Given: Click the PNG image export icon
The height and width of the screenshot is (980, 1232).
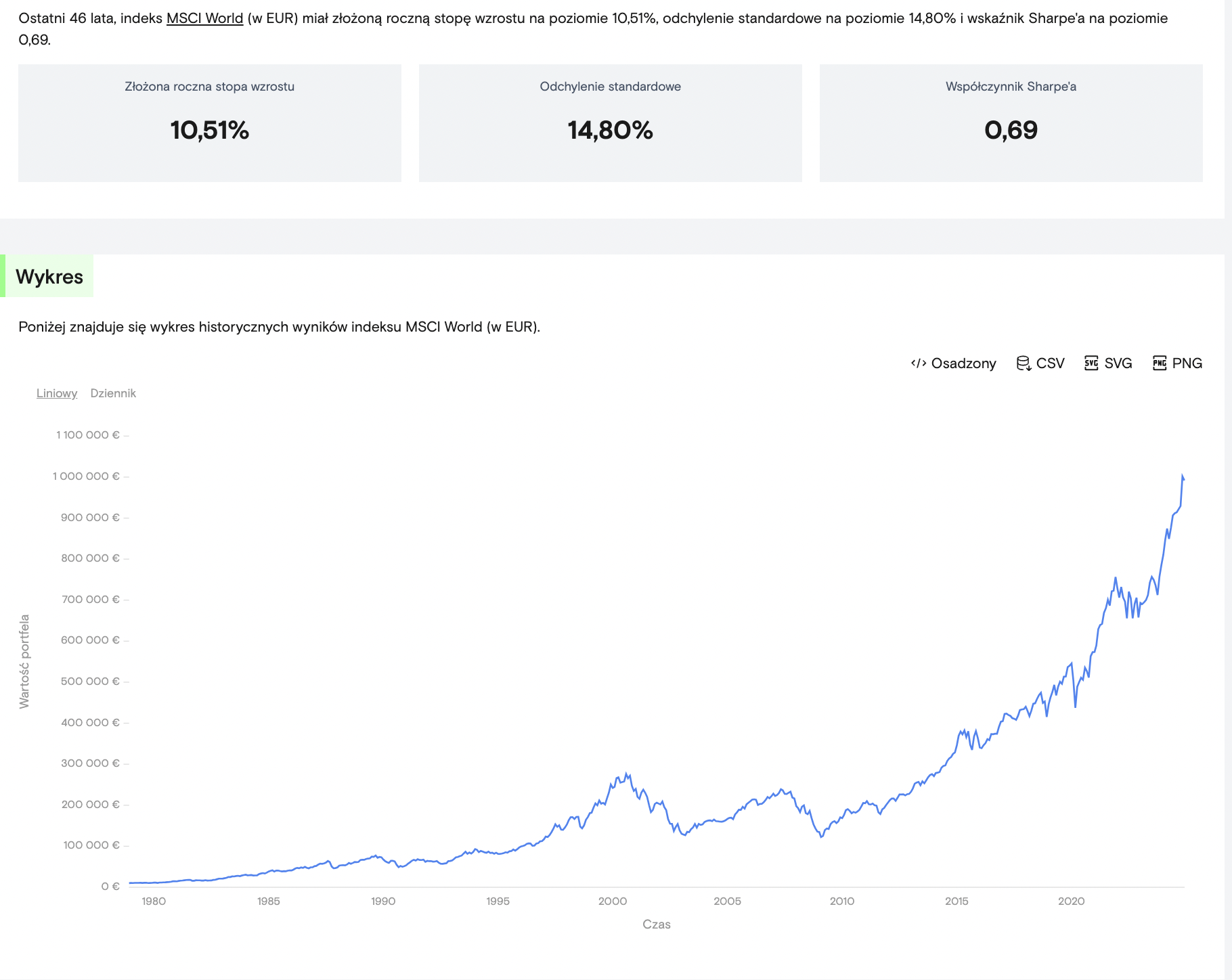Looking at the screenshot, I should 1160,363.
